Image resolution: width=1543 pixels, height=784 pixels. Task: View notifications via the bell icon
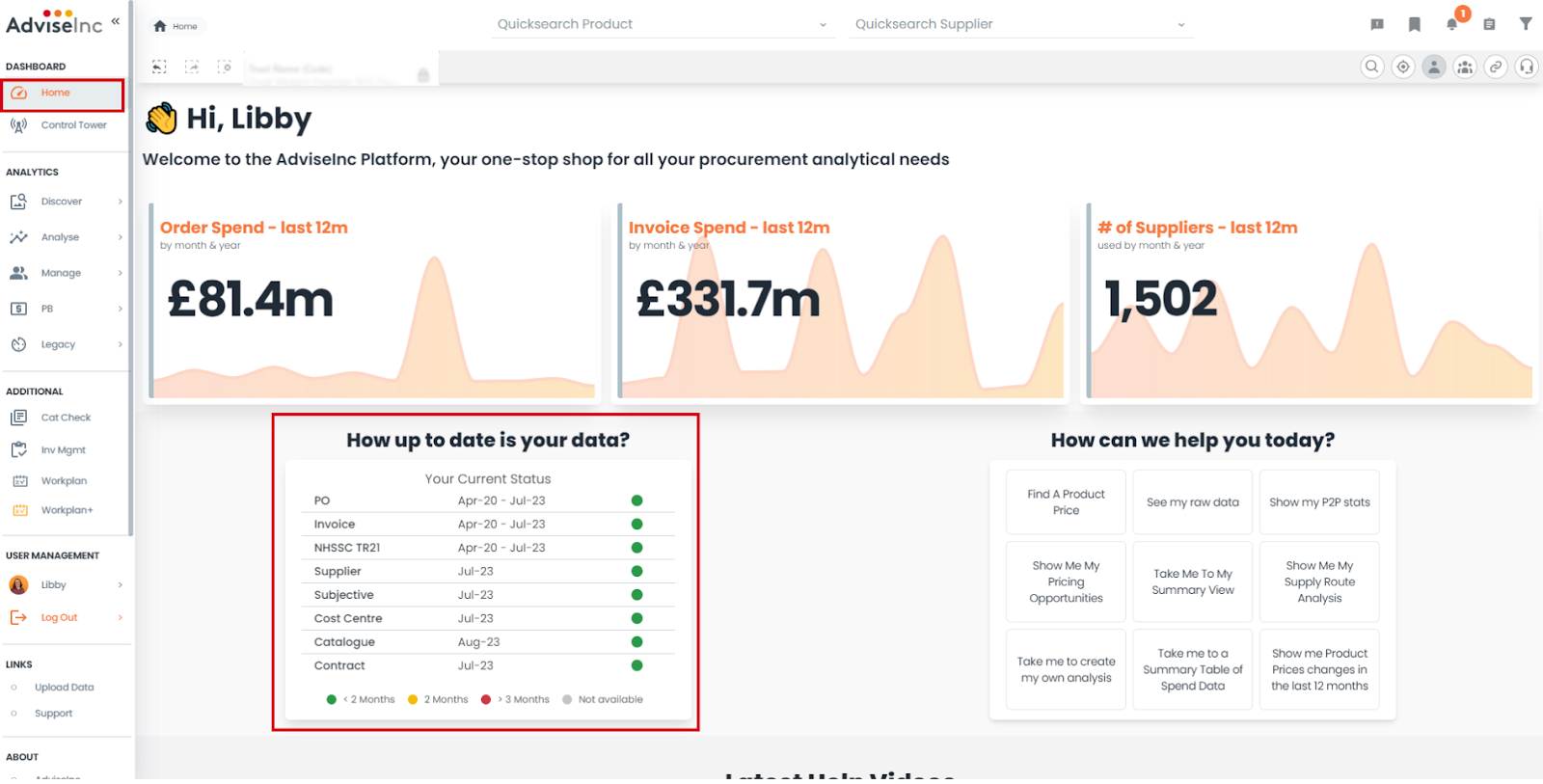pyautogui.click(x=1452, y=24)
